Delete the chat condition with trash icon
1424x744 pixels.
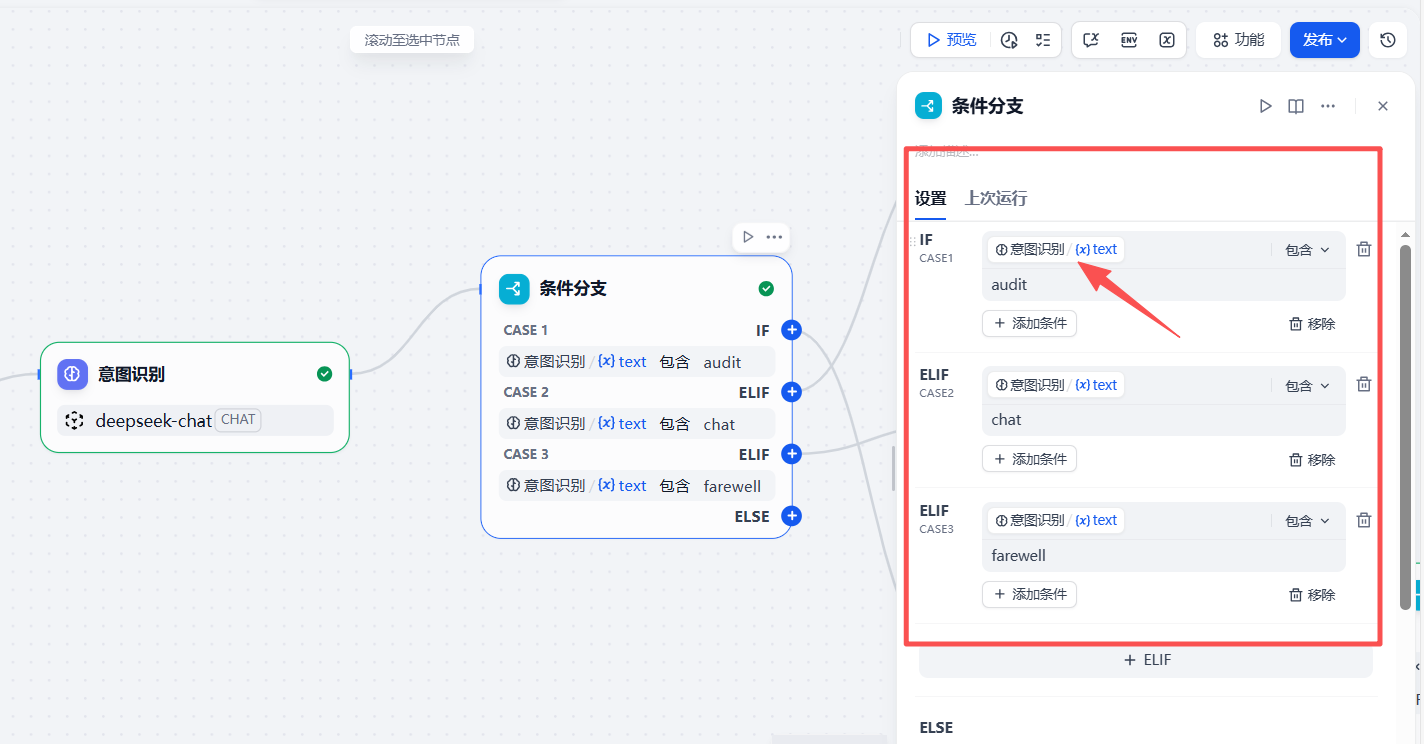[x=1364, y=384]
